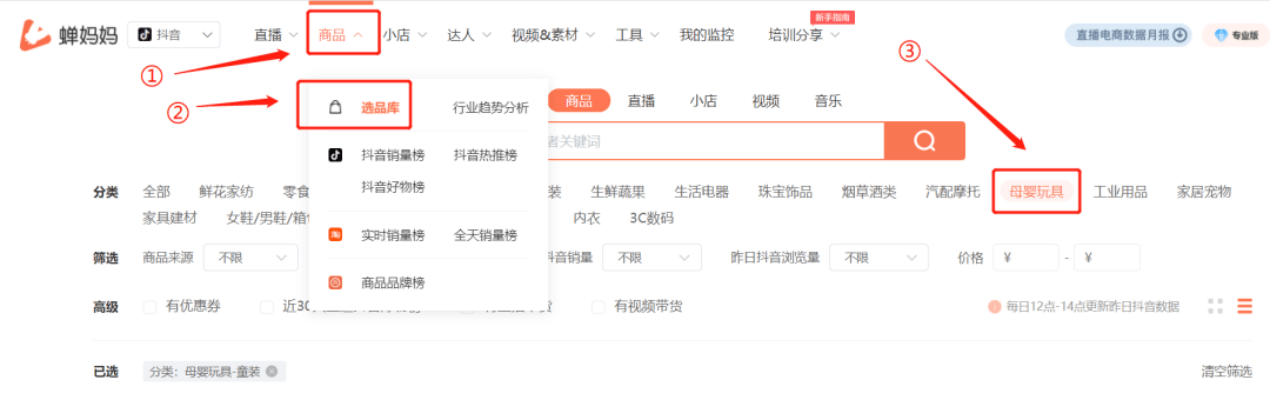
Task: Open the 蝉妈妈 logo home link
Action: [68, 35]
